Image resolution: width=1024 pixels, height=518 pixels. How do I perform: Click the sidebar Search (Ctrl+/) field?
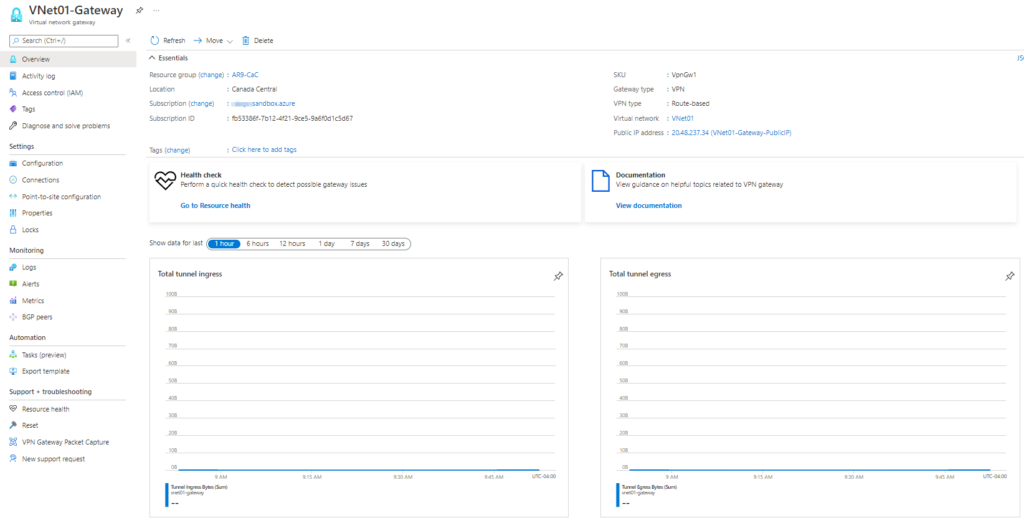[64, 41]
